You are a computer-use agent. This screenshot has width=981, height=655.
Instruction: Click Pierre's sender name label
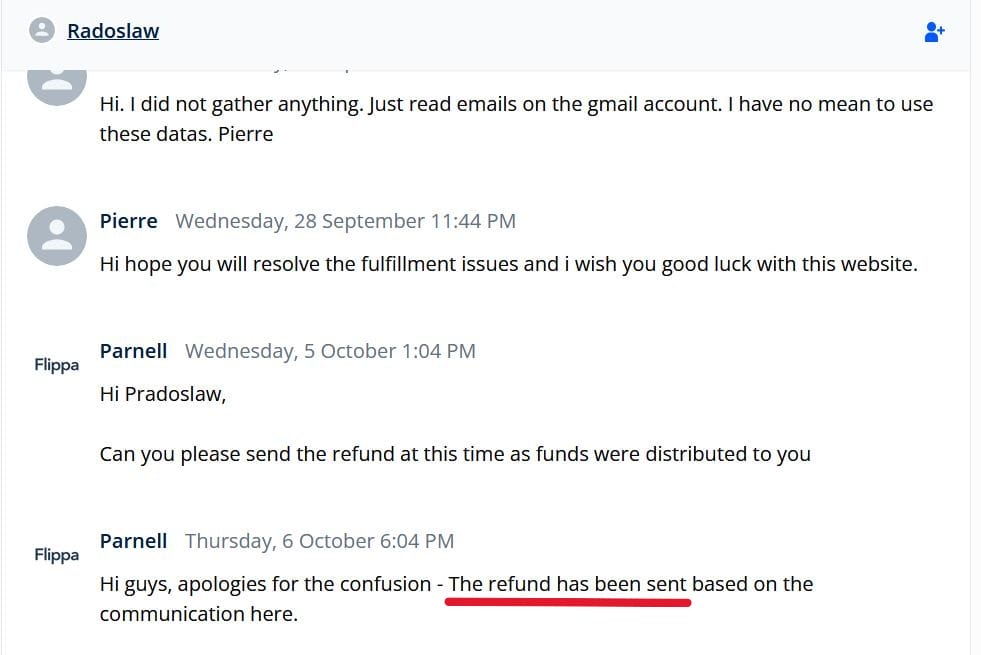pyautogui.click(x=128, y=221)
